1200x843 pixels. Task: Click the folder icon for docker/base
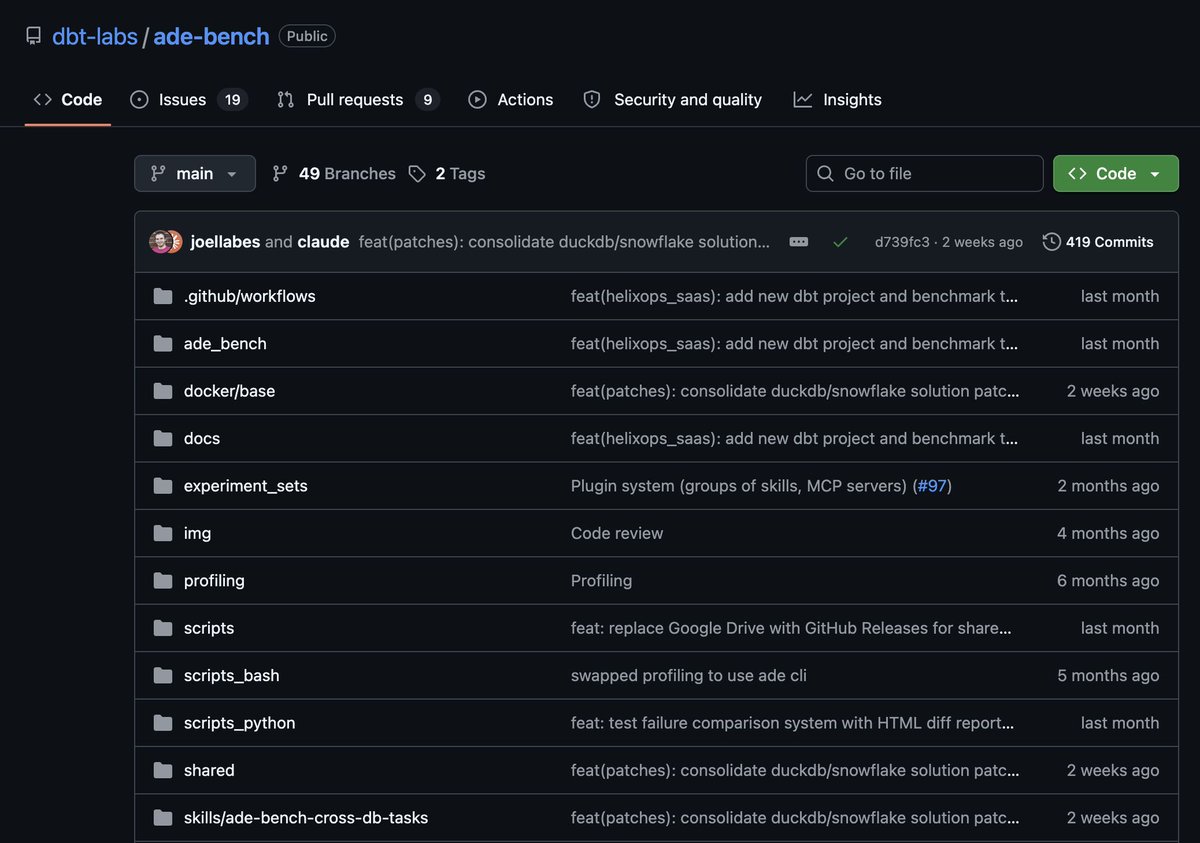163,391
